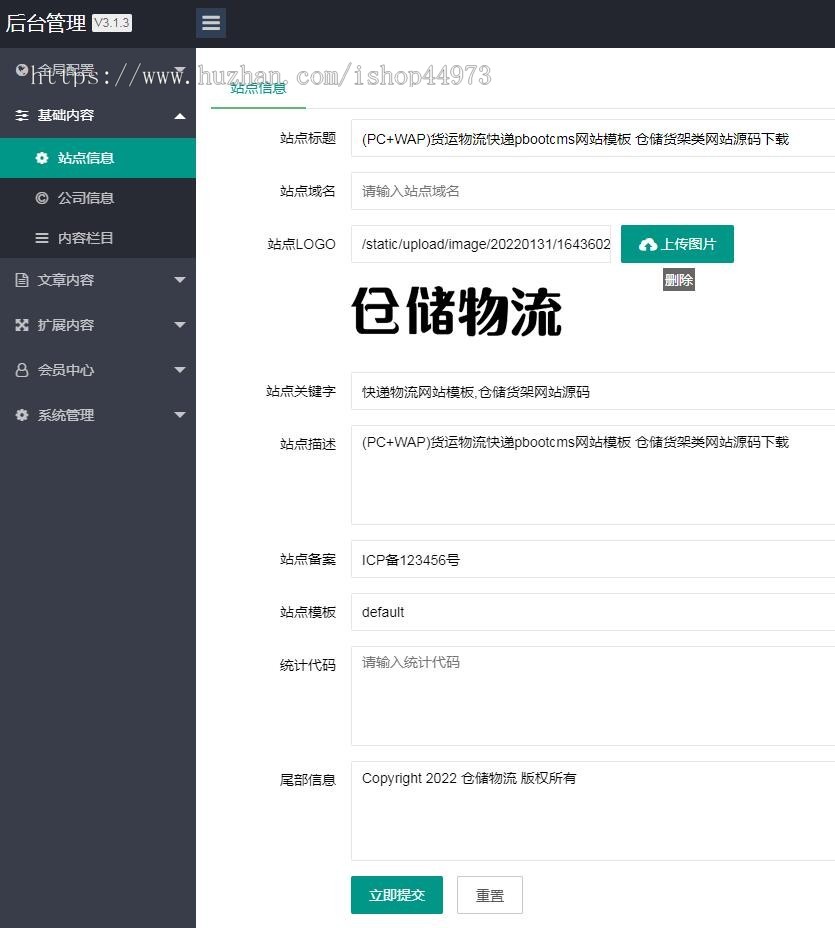The width and height of the screenshot is (835, 928).
Task: Expand the 会员中心 dropdown arrow
Action: pyautogui.click(x=180, y=369)
